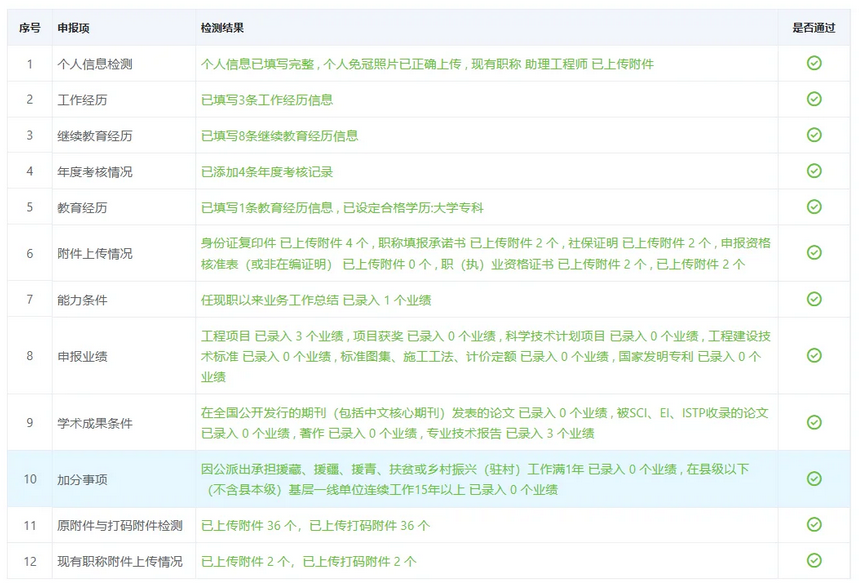Viewport: 859px width, 588px height.
Task: Click the 是否通过 column header
Action: (x=813, y=28)
